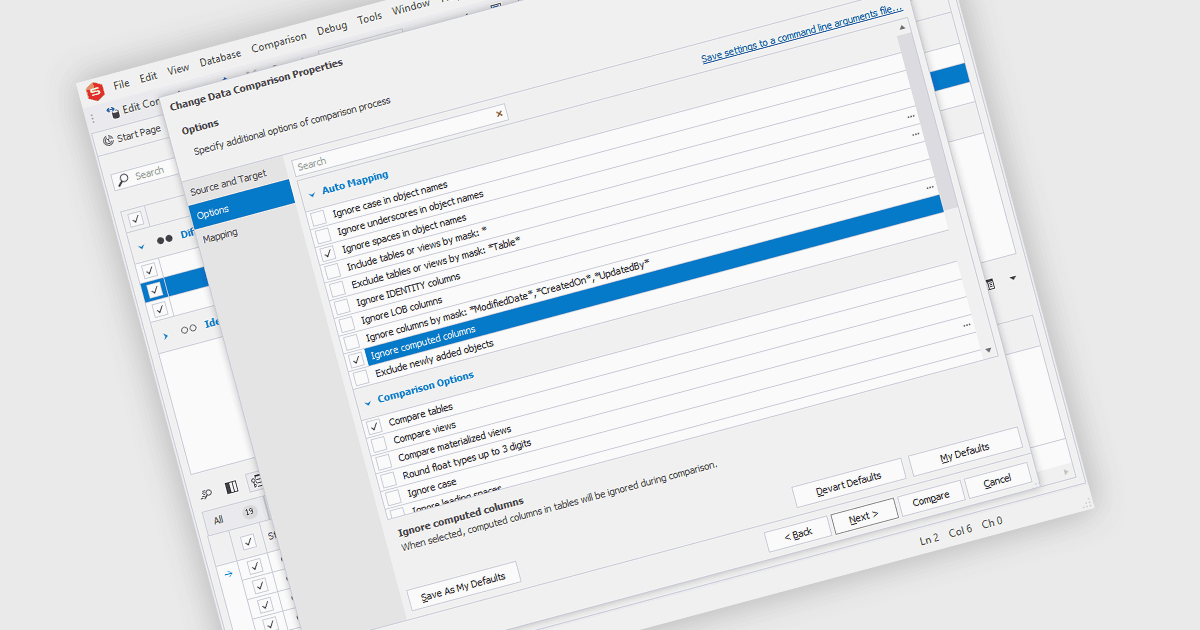Open browse button for Exclude tables mask row
The height and width of the screenshot is (630, 1200).
pyautogui.click(x=914, y=132)
